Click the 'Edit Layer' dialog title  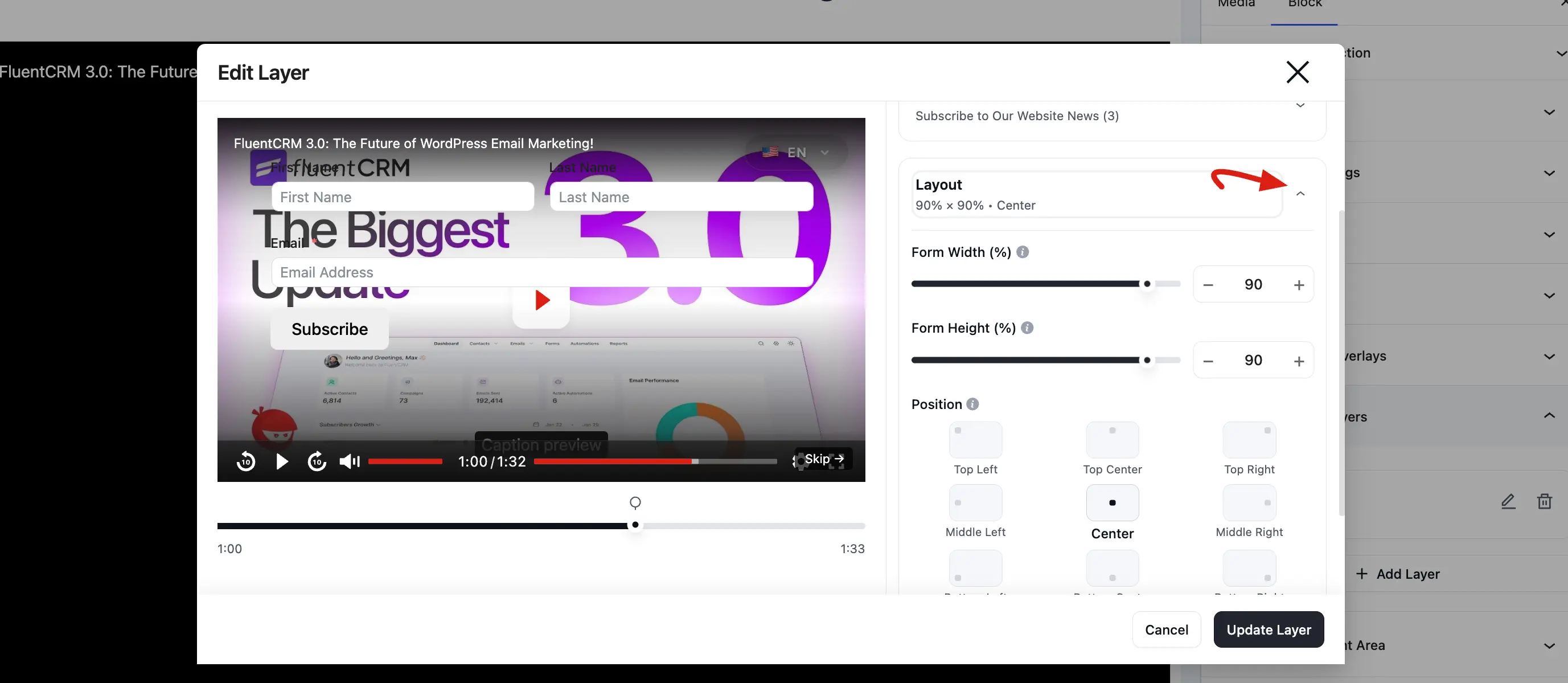pyautogui.click(x=263, y=72)
